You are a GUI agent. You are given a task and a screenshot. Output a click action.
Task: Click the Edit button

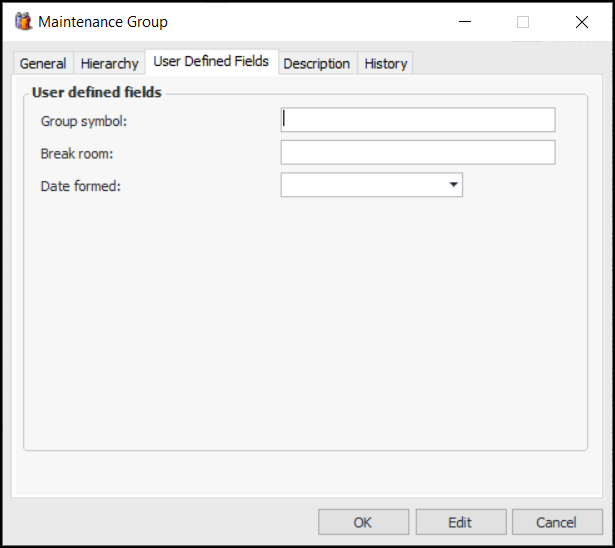pos(460,522)
